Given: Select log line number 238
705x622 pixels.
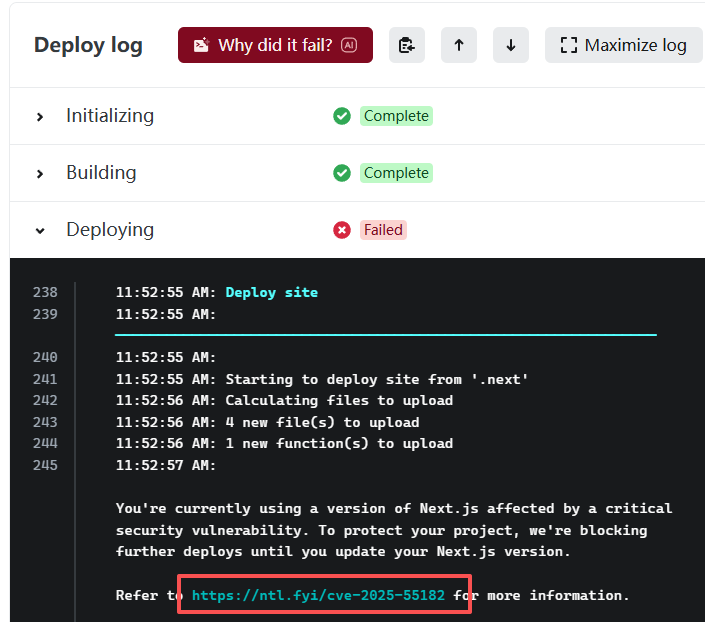Looking at the screenshot, I should (45, 293).
